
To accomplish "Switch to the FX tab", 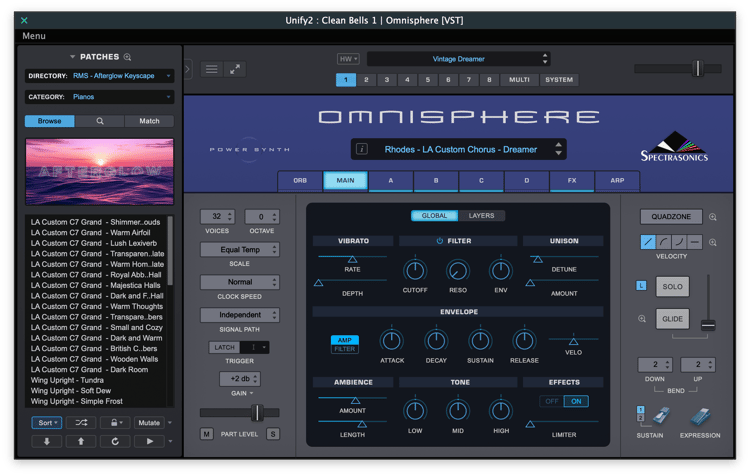I will click(572, 180).
